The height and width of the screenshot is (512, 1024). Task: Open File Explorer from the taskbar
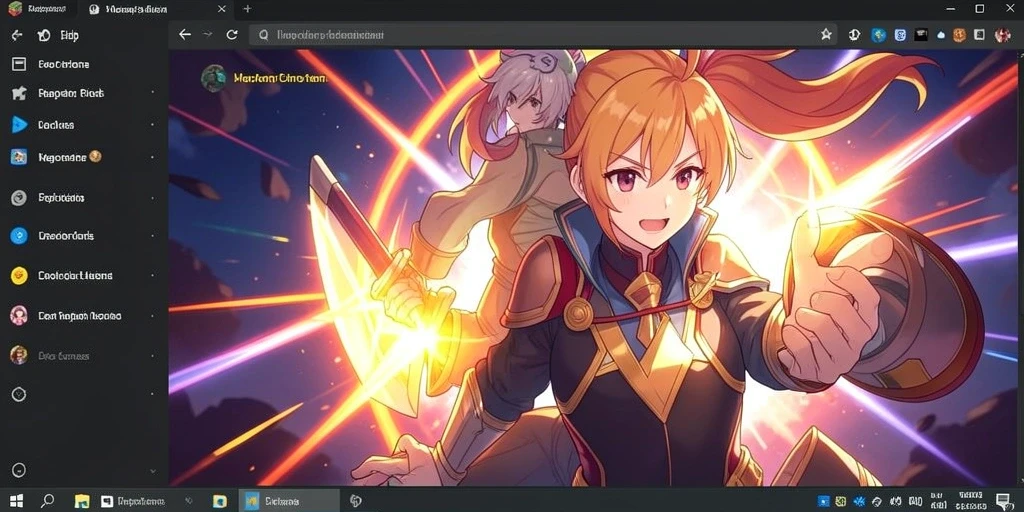click(x=82, y=501)
